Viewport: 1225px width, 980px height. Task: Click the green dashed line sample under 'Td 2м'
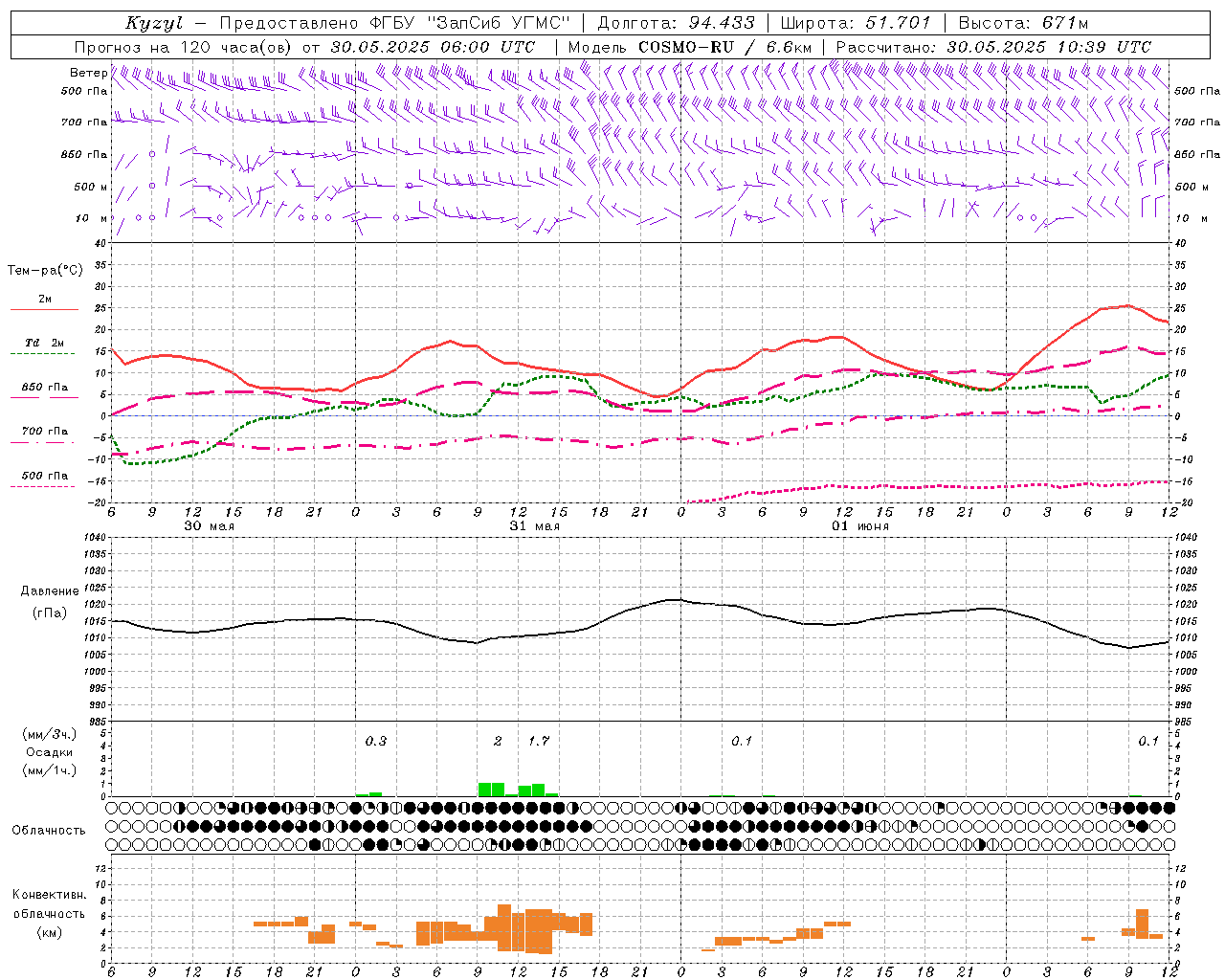(x=44, y=354)
